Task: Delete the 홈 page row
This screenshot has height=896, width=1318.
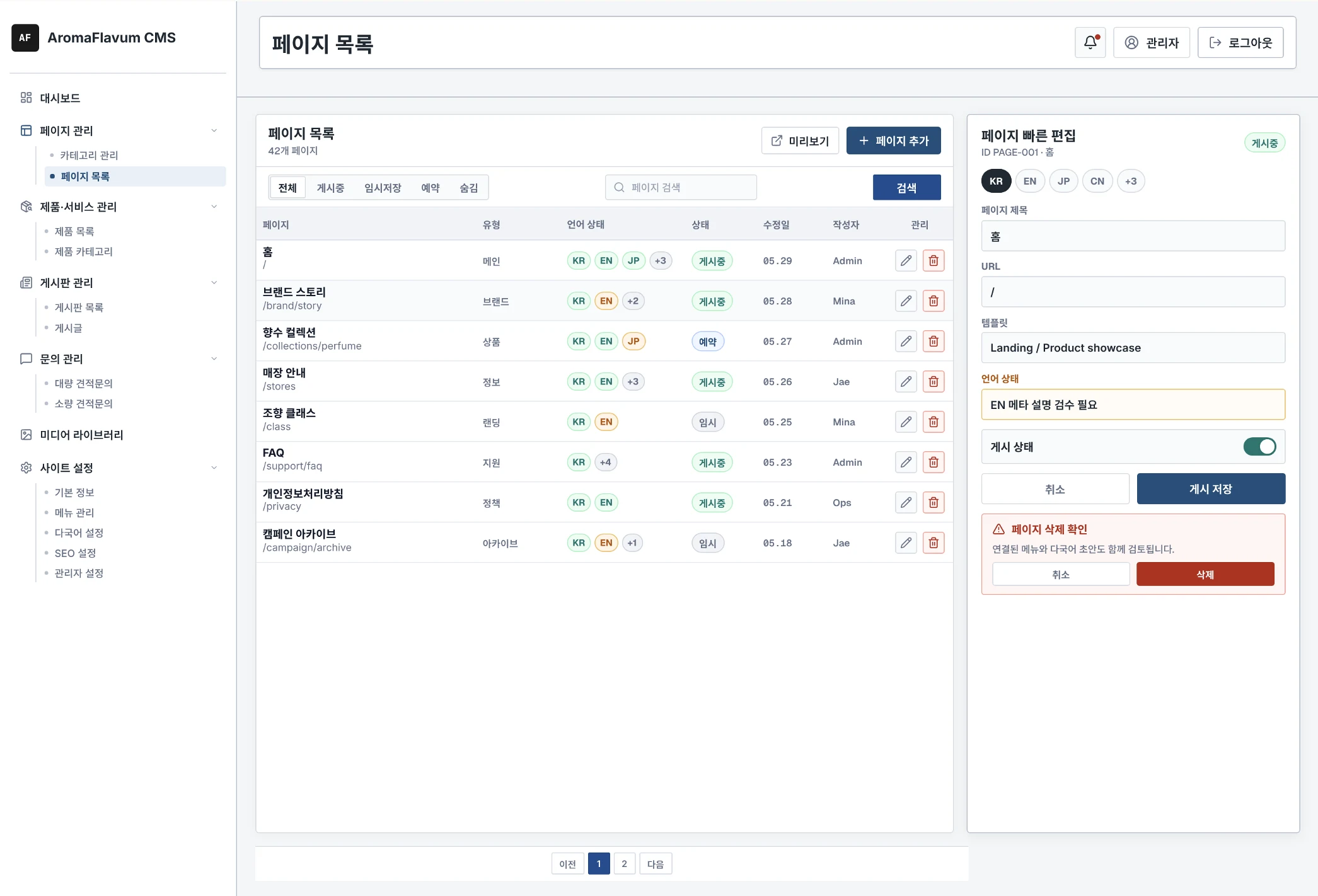Action: point(934,261)
